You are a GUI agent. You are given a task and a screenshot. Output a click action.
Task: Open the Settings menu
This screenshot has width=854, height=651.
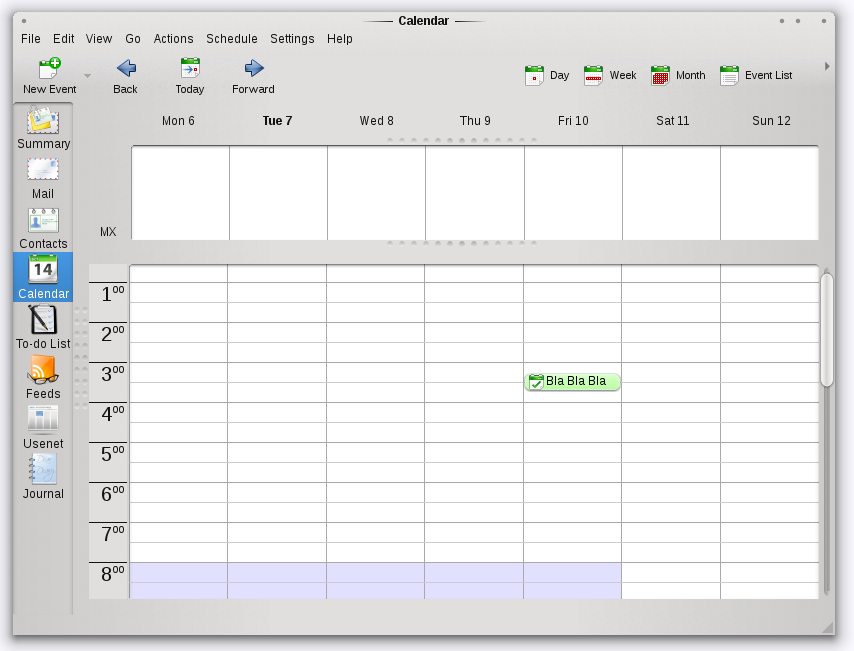(292, 39)
